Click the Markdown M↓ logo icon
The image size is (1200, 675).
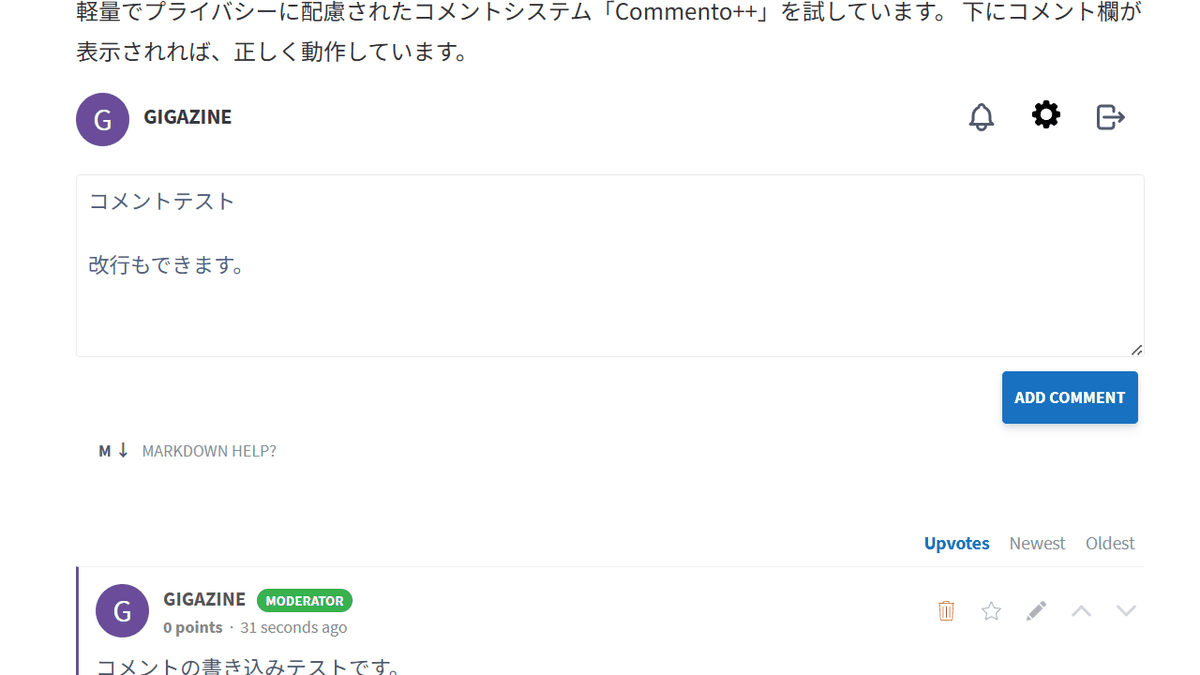pos(112,450)
